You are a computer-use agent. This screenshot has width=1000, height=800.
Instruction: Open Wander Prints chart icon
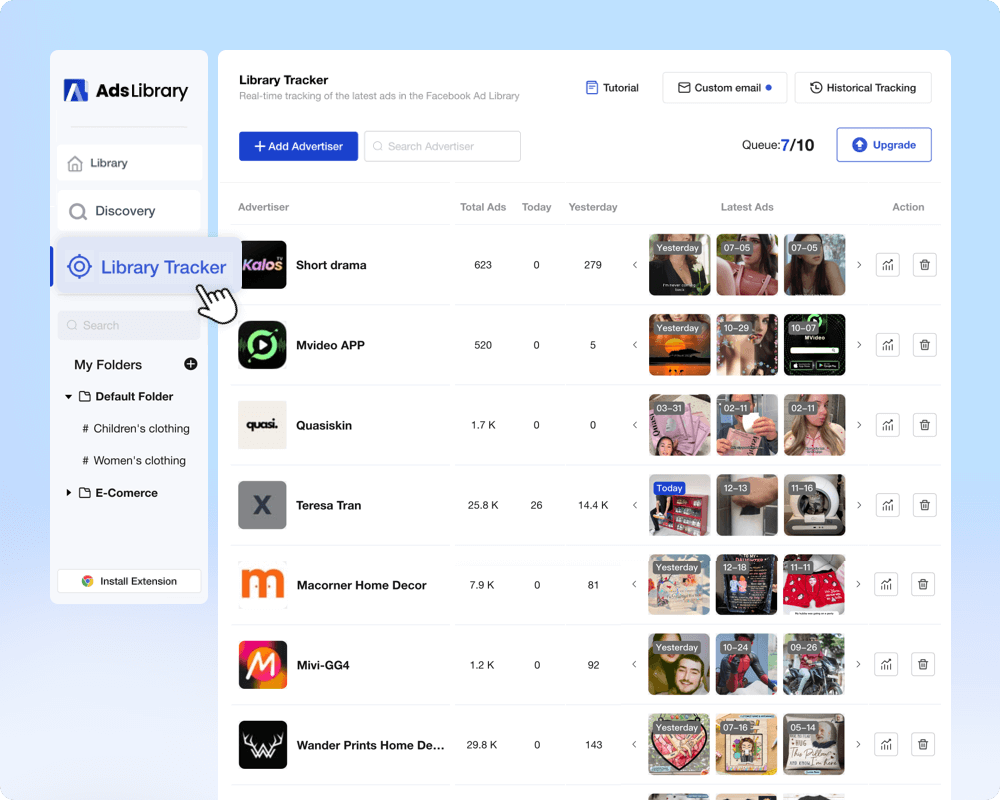pos(886,744)
